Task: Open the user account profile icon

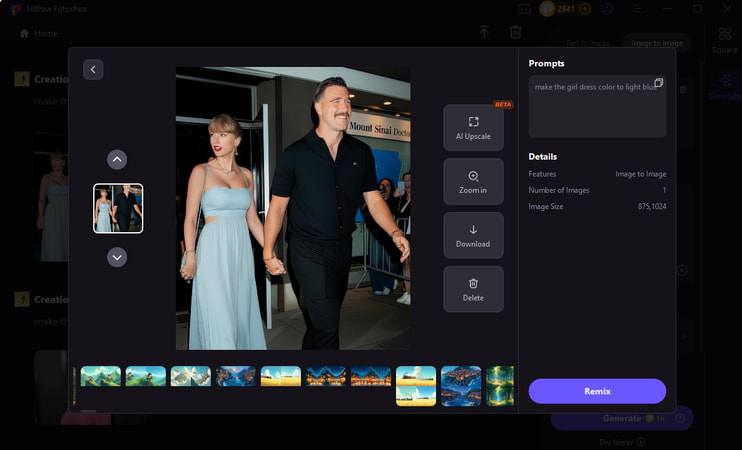Action: click(x=607, y=9)
